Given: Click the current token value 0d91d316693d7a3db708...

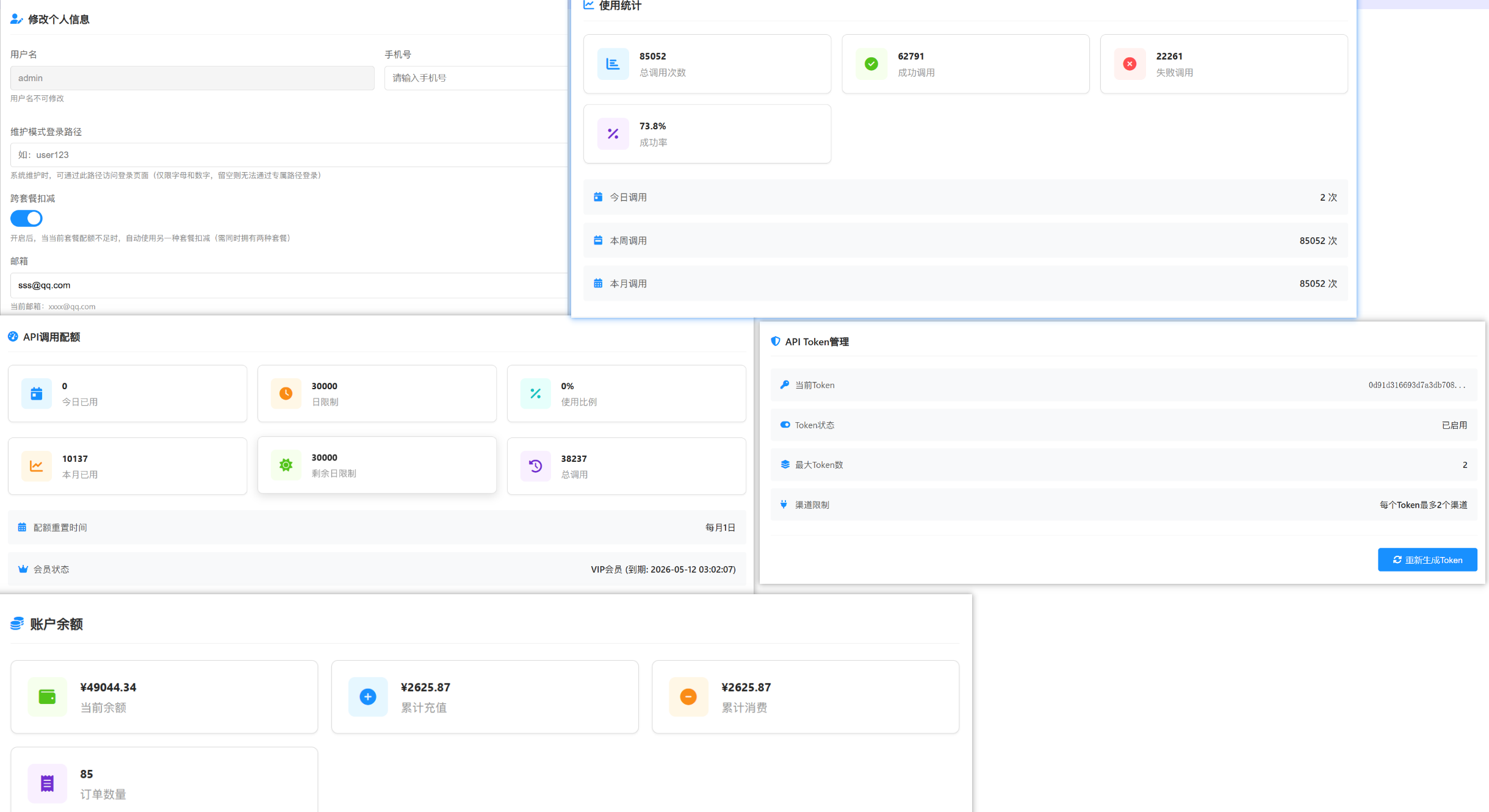Looking at the screenshot, I should coord(1416,385).
